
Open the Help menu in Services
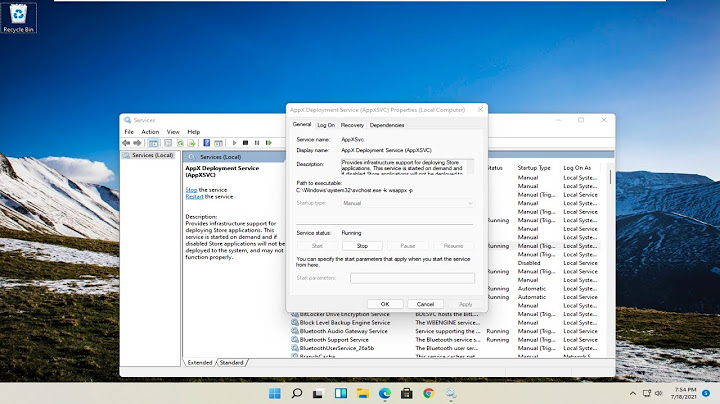(x=194, y=132)
